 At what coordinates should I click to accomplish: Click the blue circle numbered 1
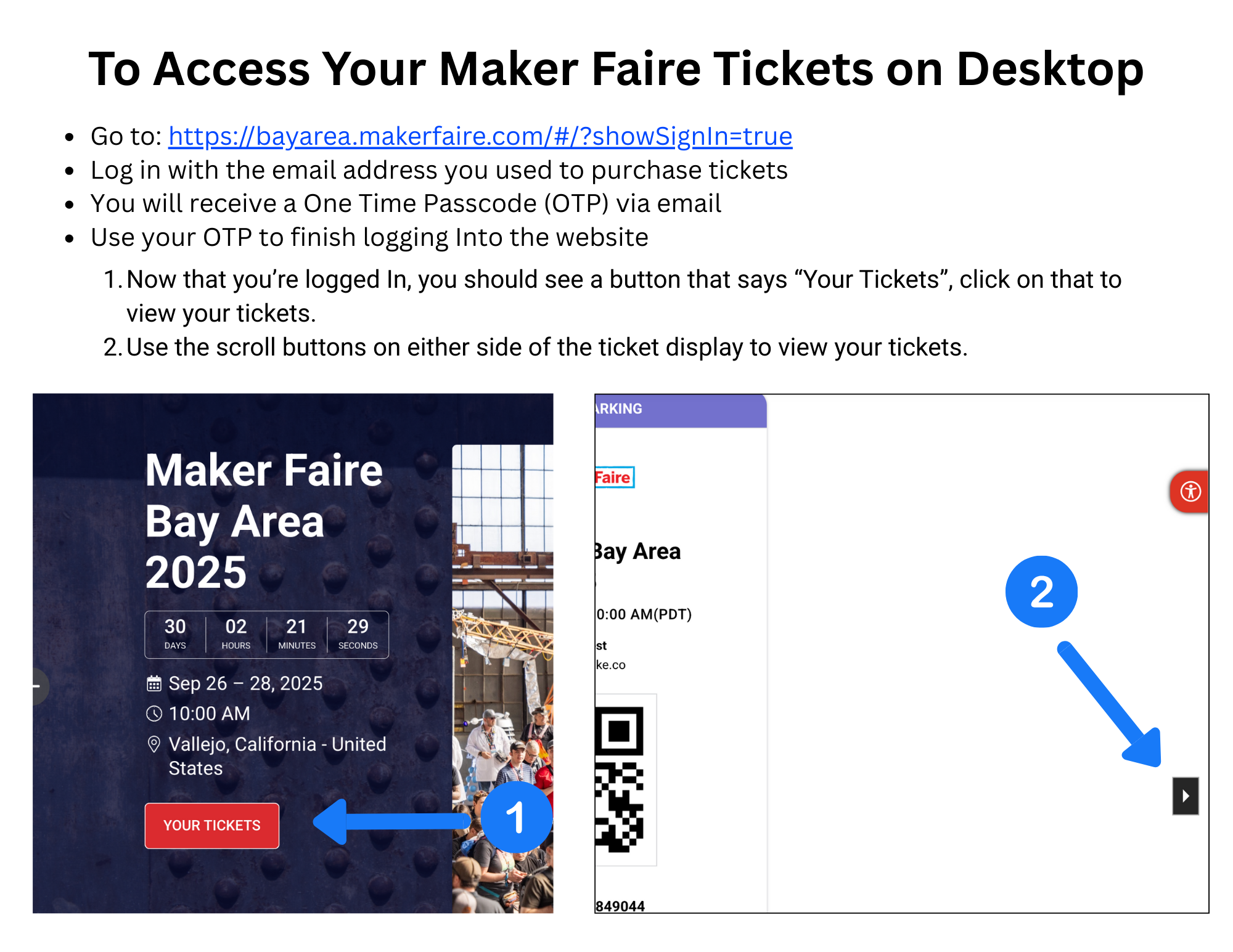[x=515, y=818]
